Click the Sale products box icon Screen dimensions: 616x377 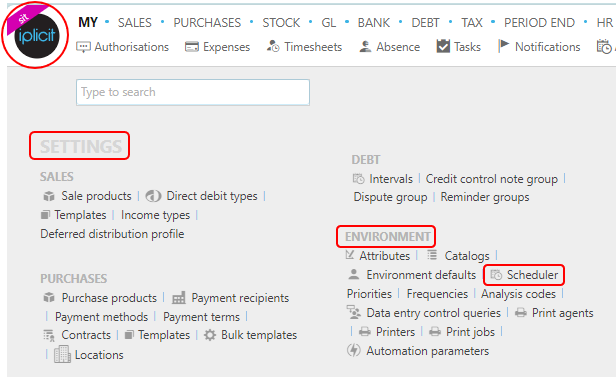[49, 196]
